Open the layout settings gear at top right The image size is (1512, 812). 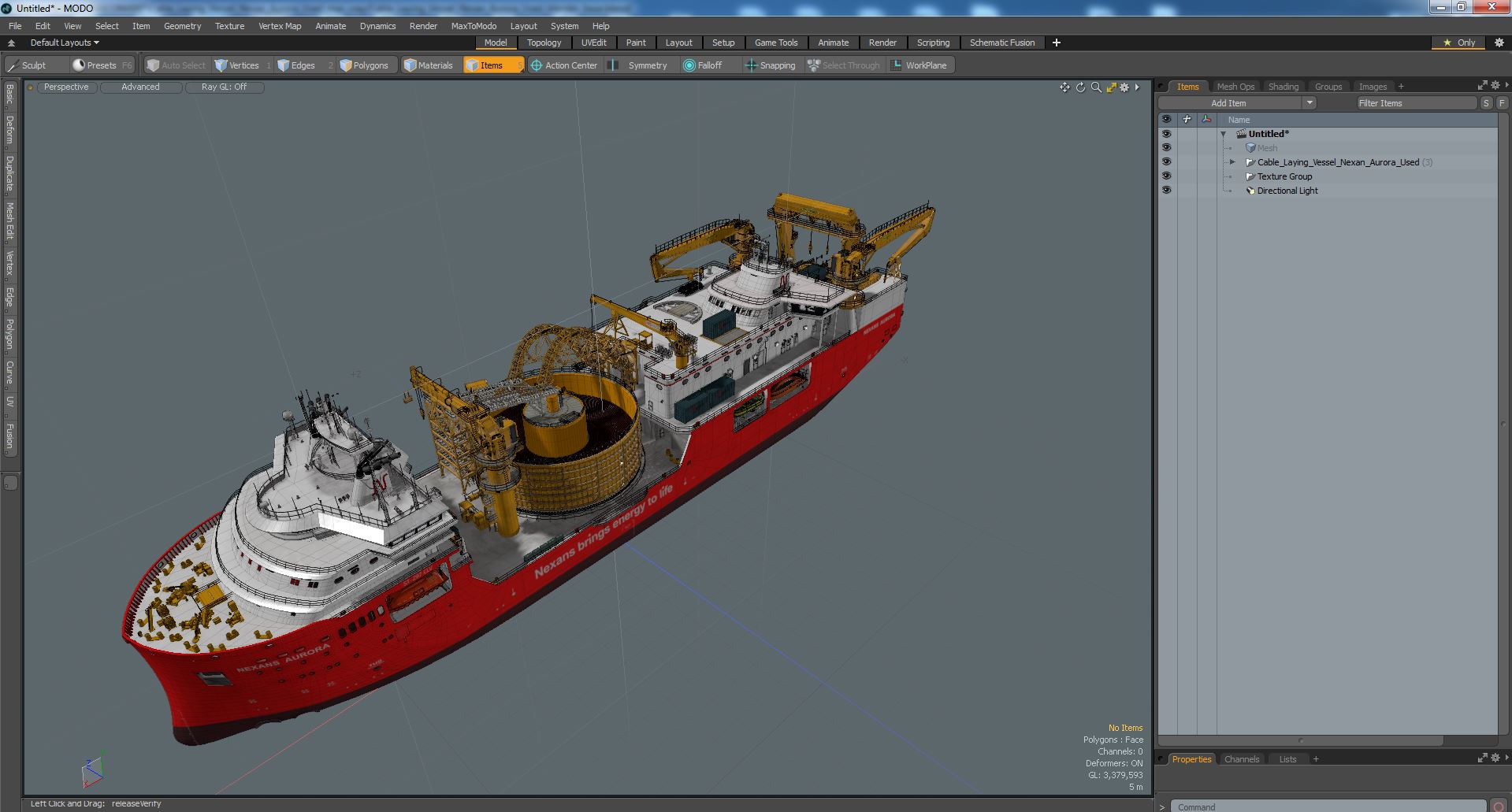[x=1499, y=43]
